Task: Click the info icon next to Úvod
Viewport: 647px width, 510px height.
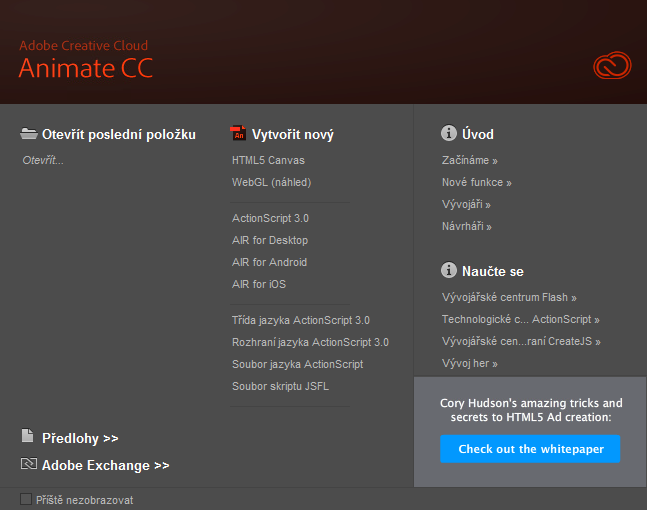Action: coord(449,134)
